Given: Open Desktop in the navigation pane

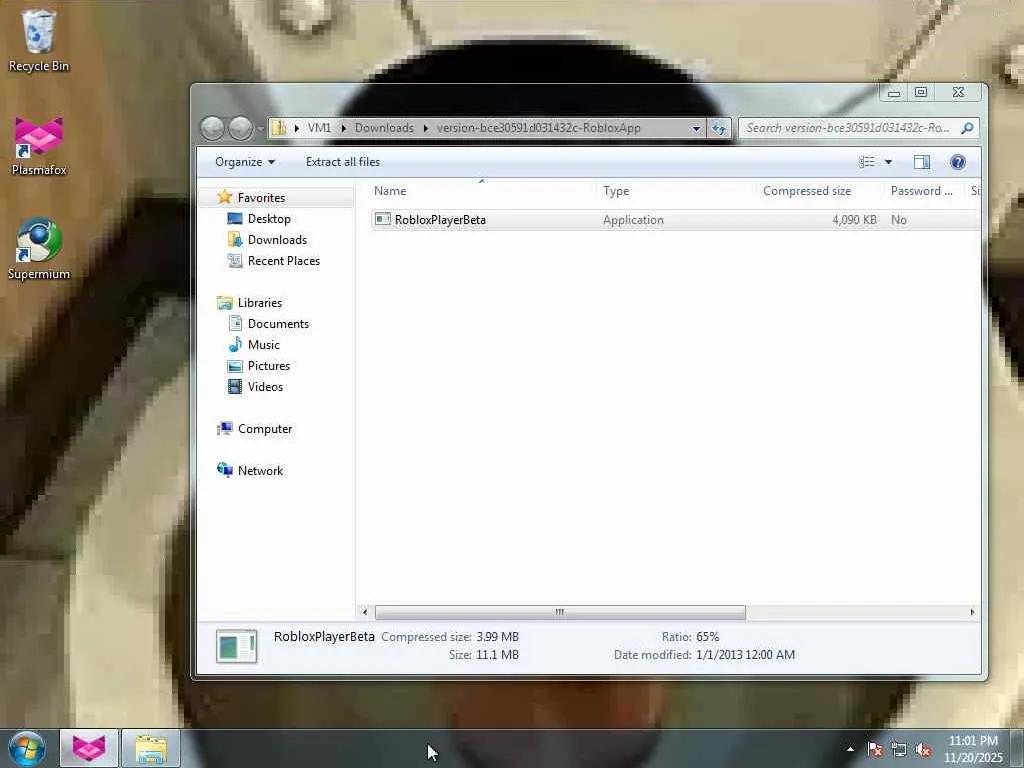Looking at the screenshot, I should [269, 219].
